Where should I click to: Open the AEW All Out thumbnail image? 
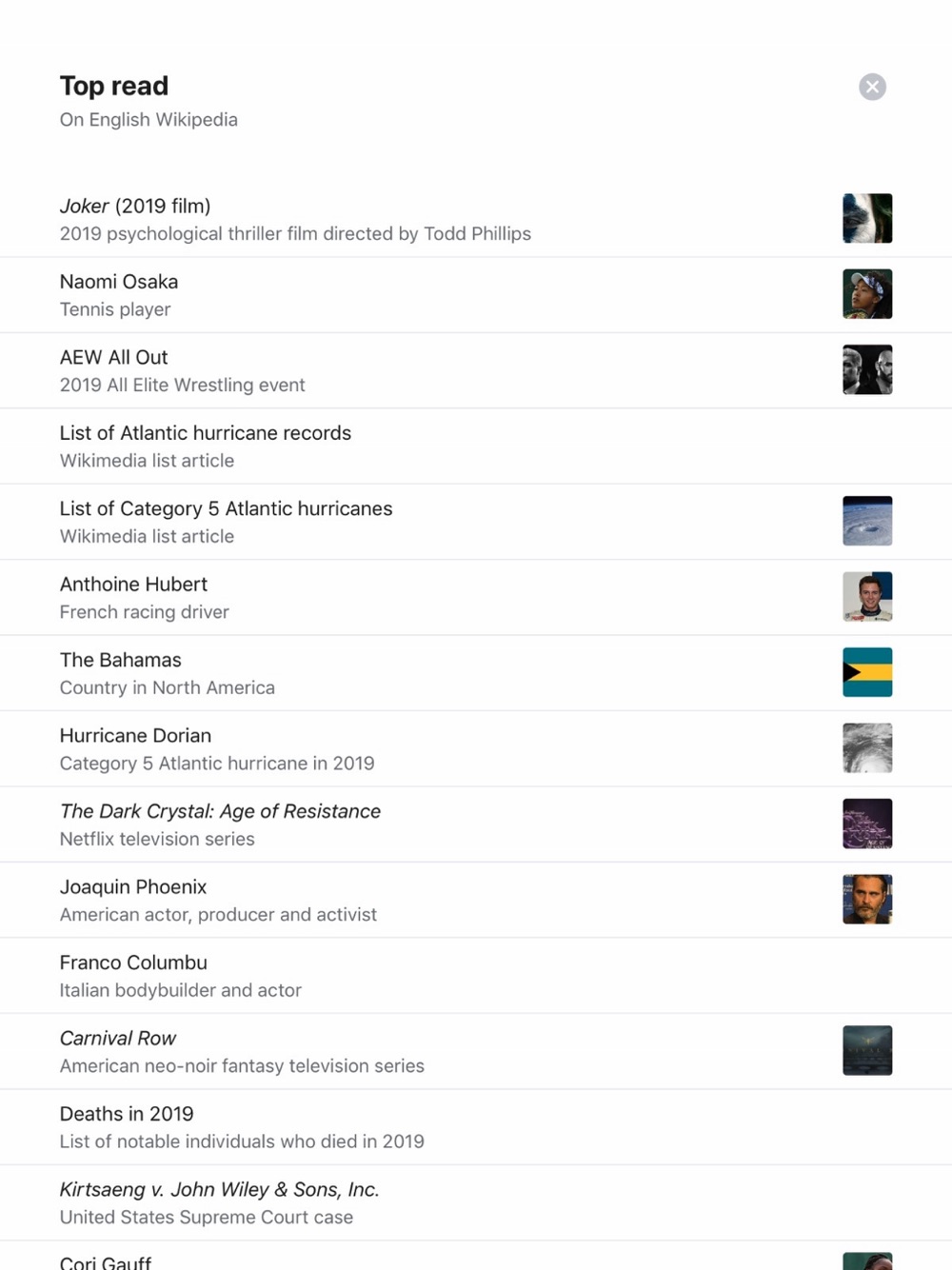pos(867,369)
